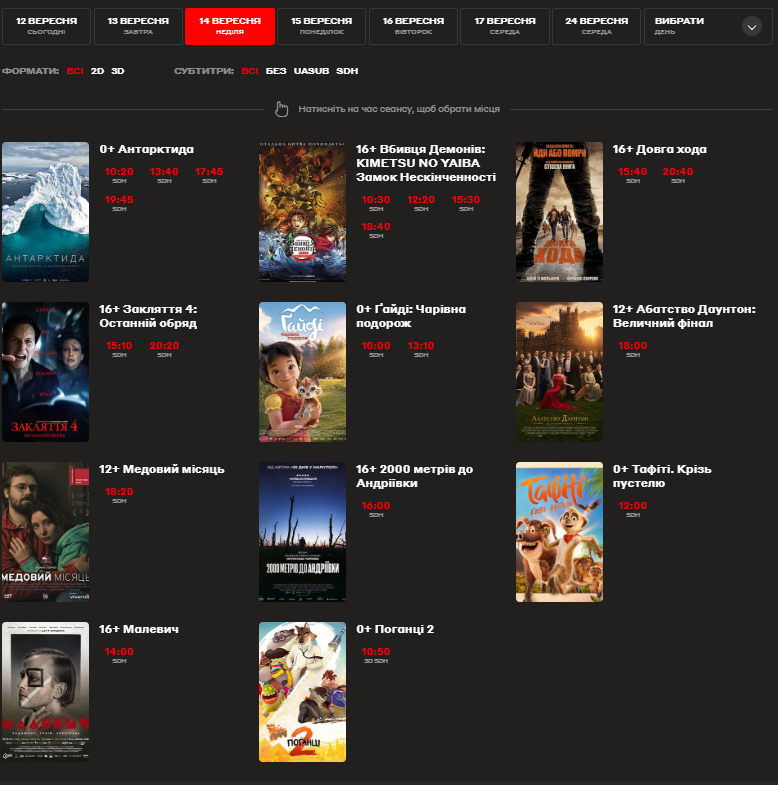
Task: Switch to the 13 вересня tab
Action: coord(138,26)
